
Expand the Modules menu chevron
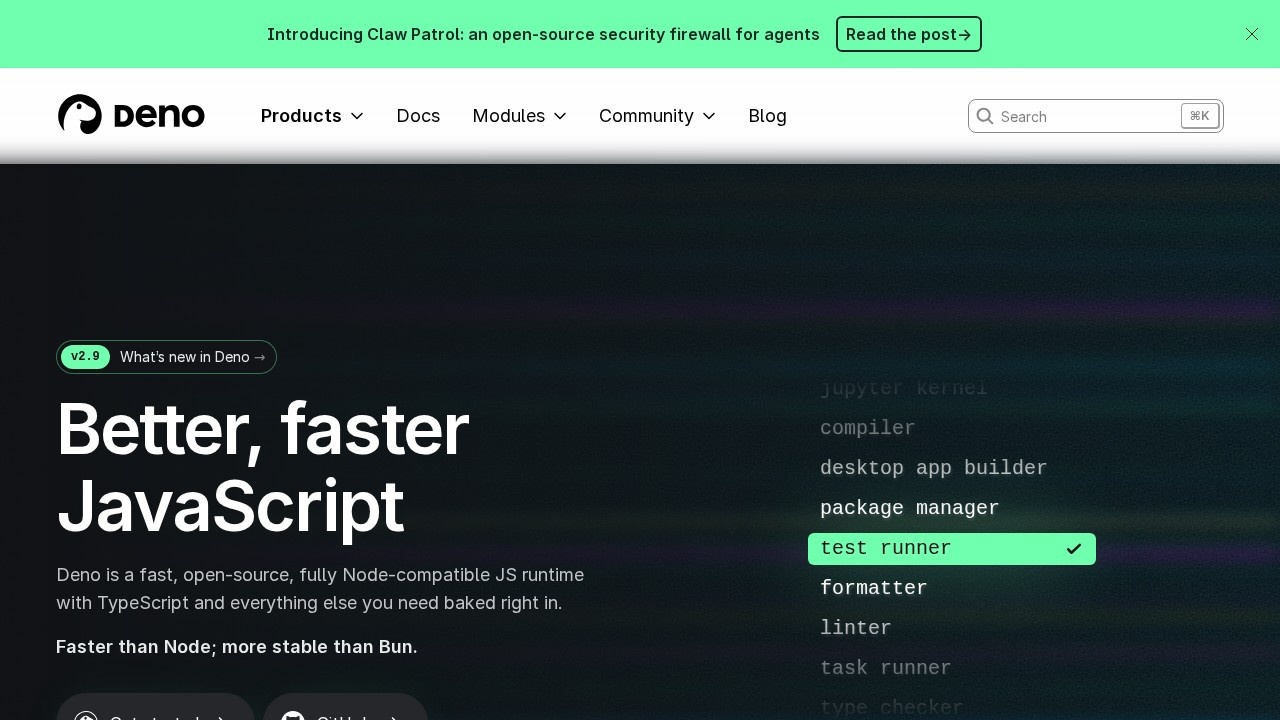560,116
